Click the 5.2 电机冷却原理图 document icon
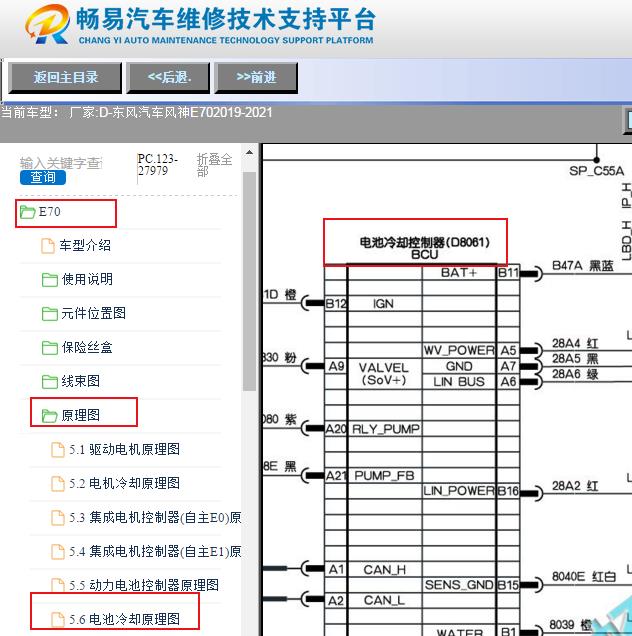 (58, 484)
